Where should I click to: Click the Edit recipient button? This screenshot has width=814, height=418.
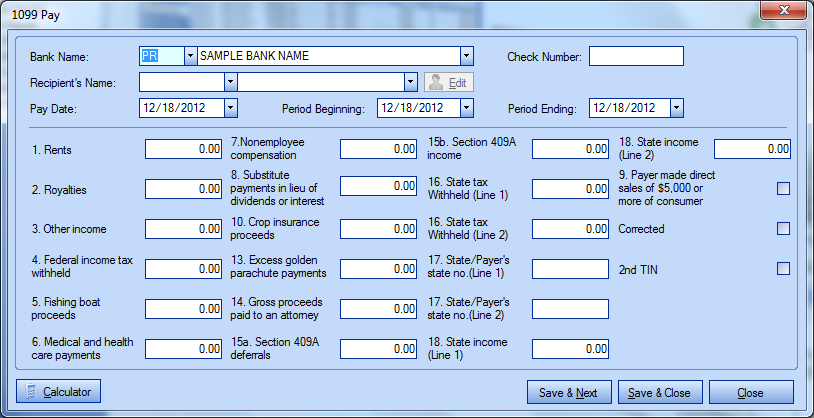tap(449, 82)
